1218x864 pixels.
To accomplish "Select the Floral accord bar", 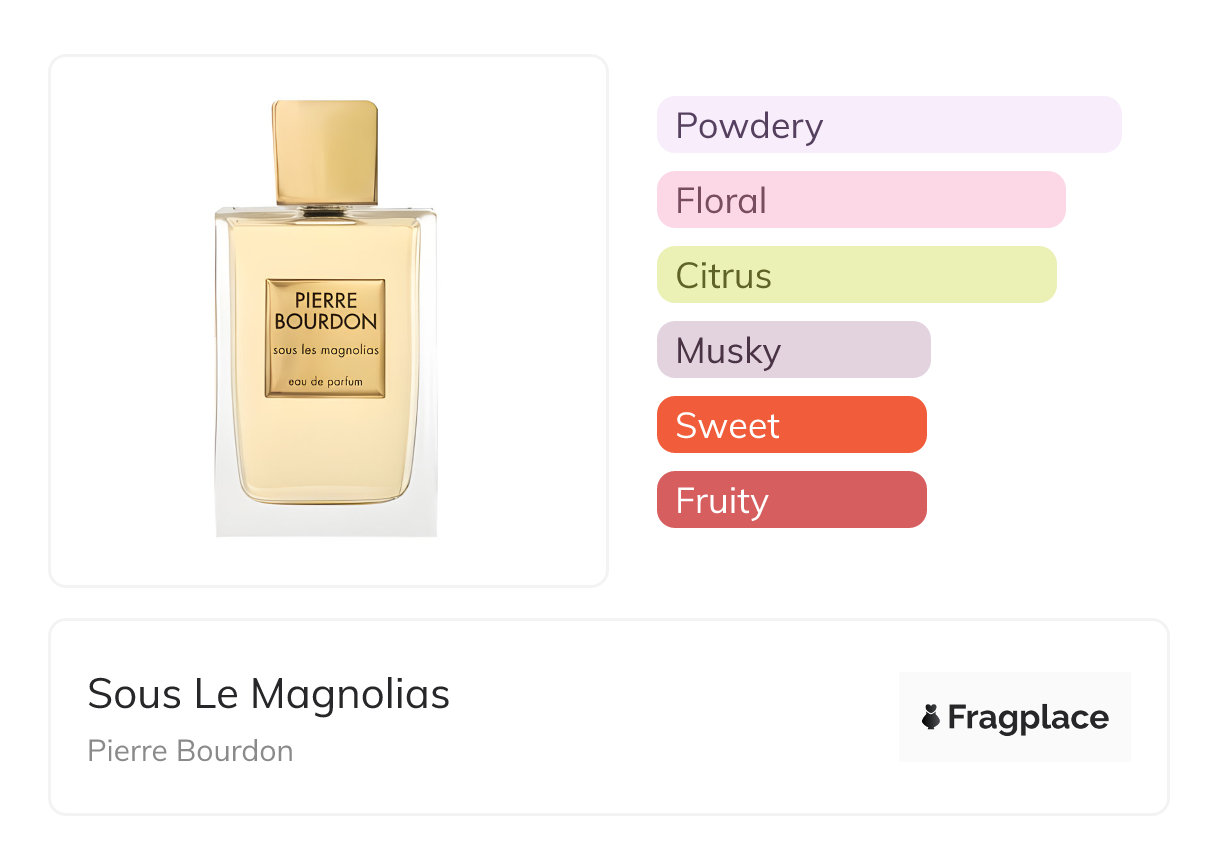I will click(x=860, y=200).
